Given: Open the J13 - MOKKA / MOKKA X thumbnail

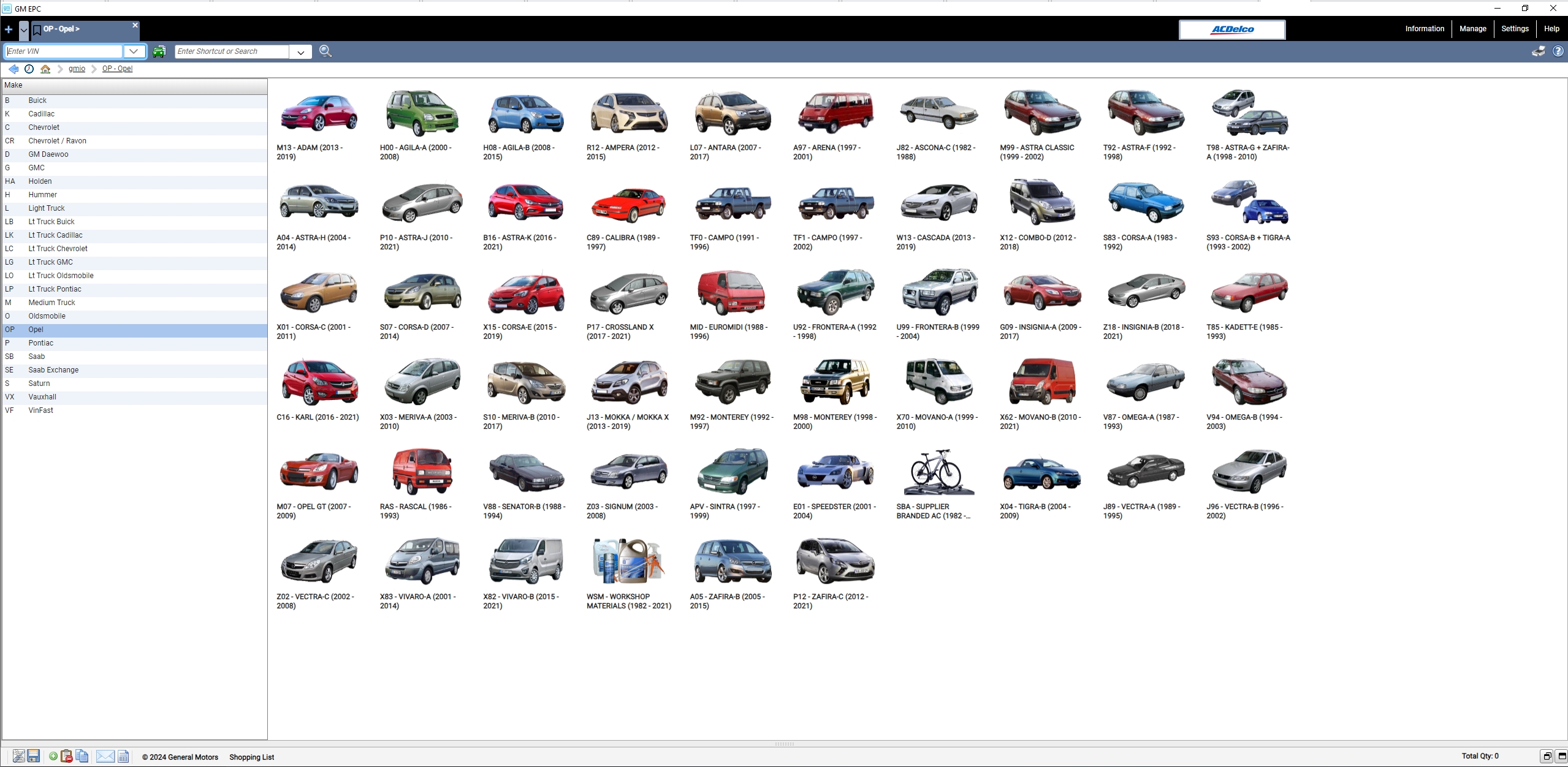Looking at the screenshot, I should tap(629, 382).
